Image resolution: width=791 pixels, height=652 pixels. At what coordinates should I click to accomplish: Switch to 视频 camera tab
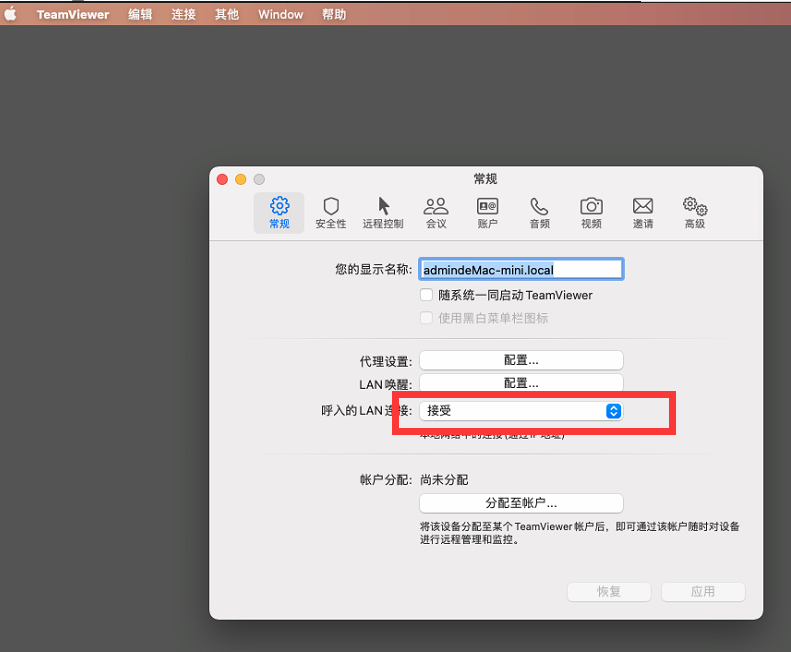coord(591,212)
